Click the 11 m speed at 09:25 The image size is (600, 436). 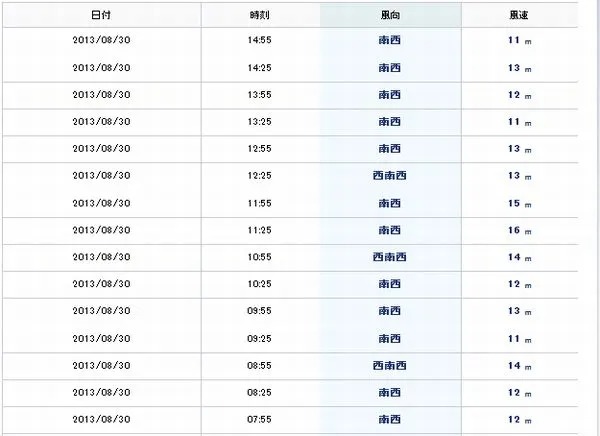click(520, 339)
